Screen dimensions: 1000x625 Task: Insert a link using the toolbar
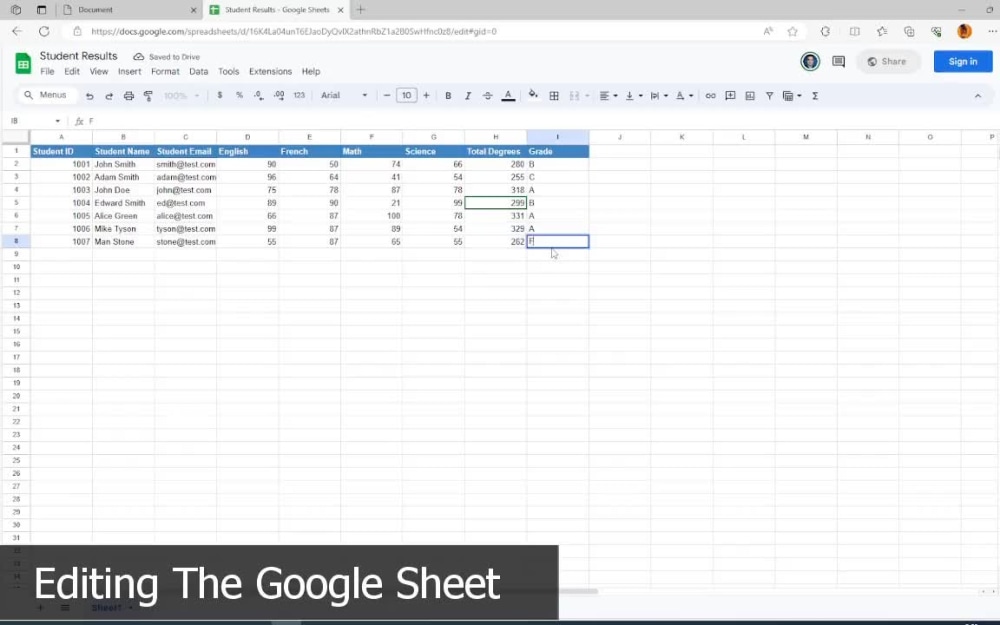pos(710,95)
